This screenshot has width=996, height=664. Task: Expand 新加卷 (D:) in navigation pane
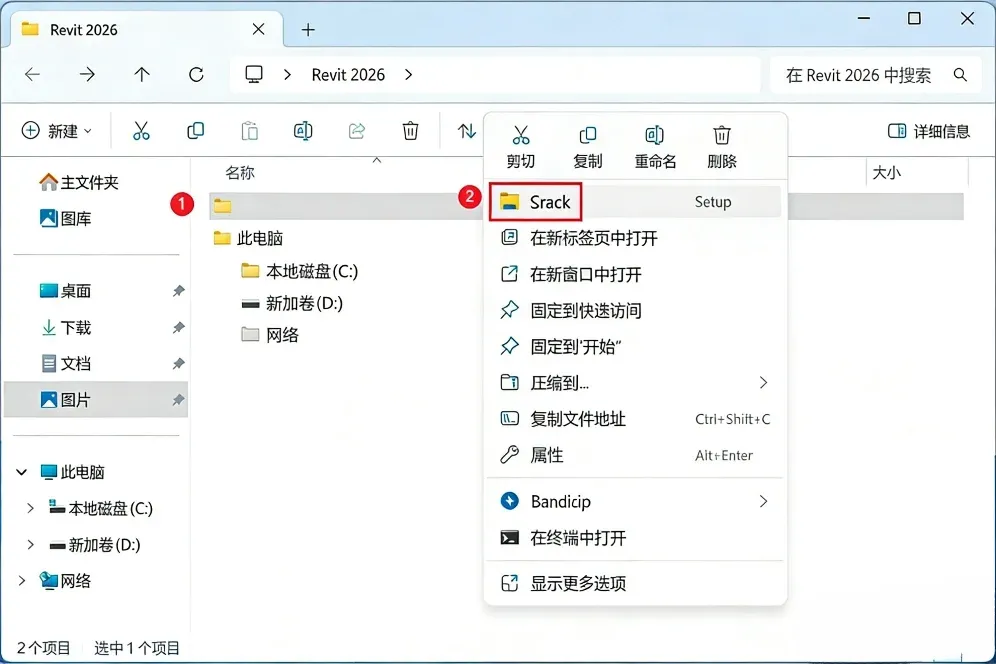[30, 545]
